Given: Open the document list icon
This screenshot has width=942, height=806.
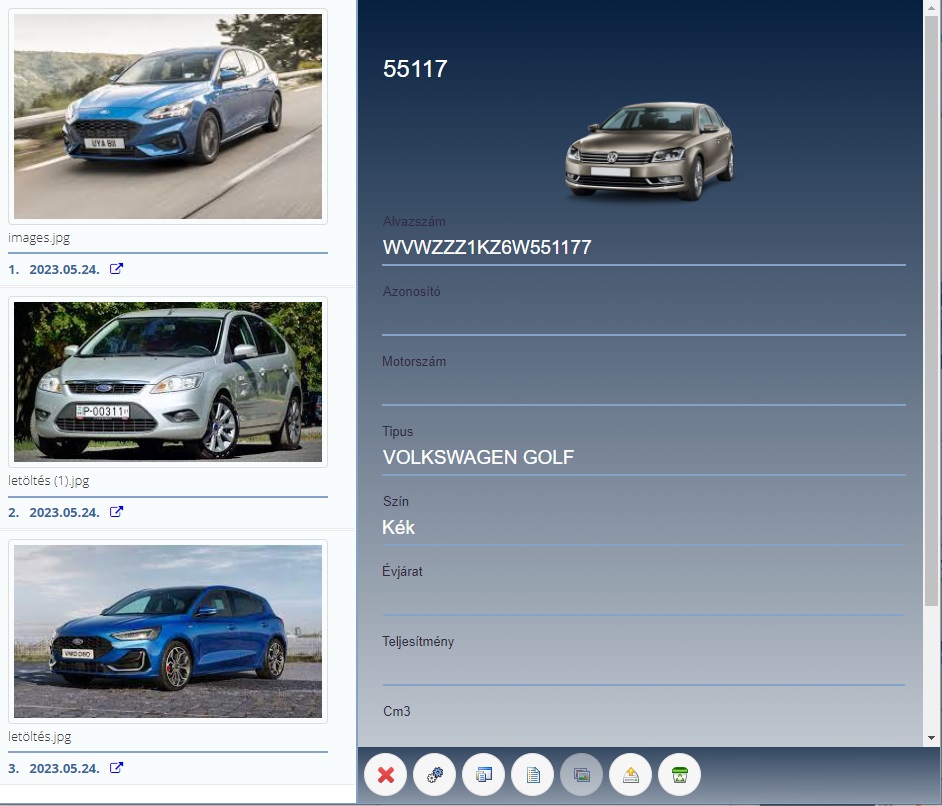Looking at the screenshot, I should pos(533,775).
